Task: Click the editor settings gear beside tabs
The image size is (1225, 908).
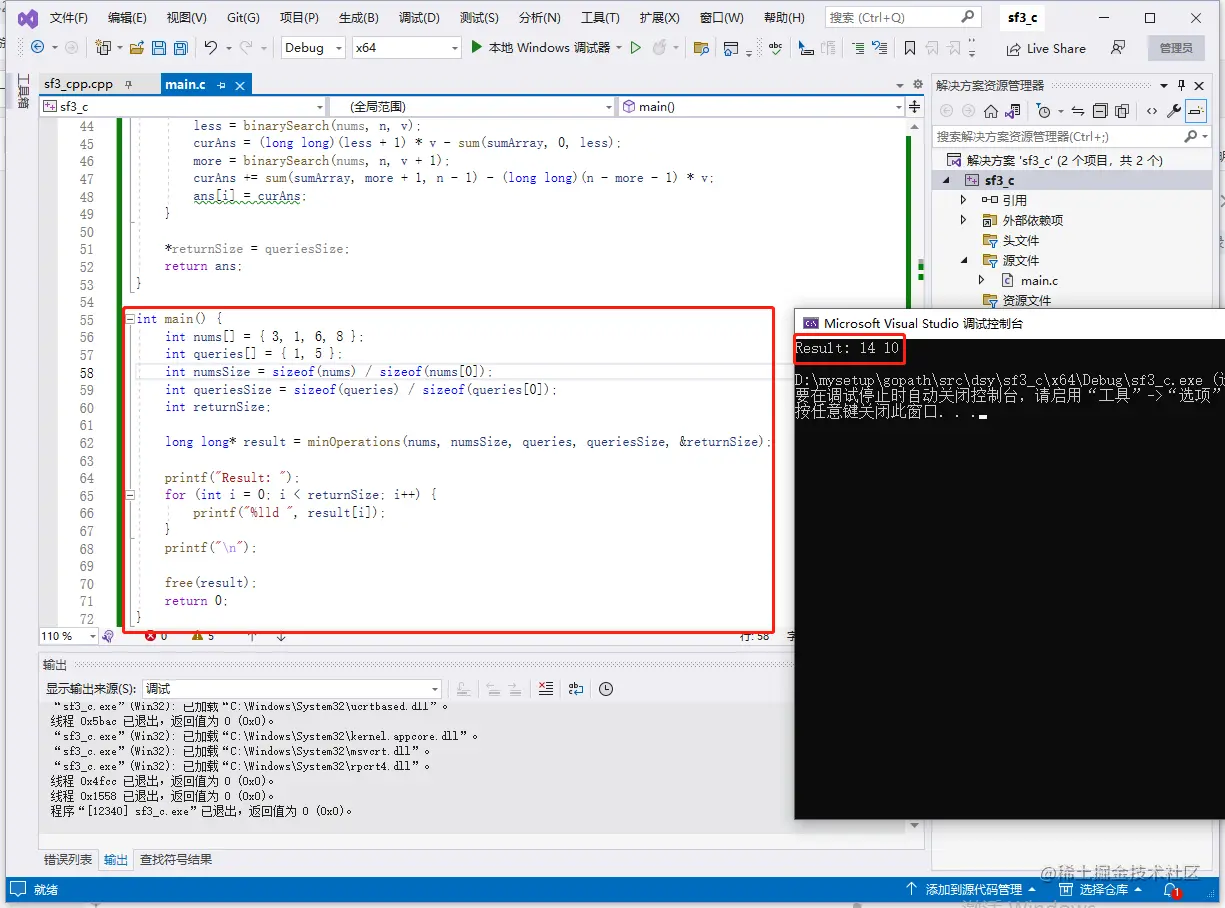Action: coord(917,85)
